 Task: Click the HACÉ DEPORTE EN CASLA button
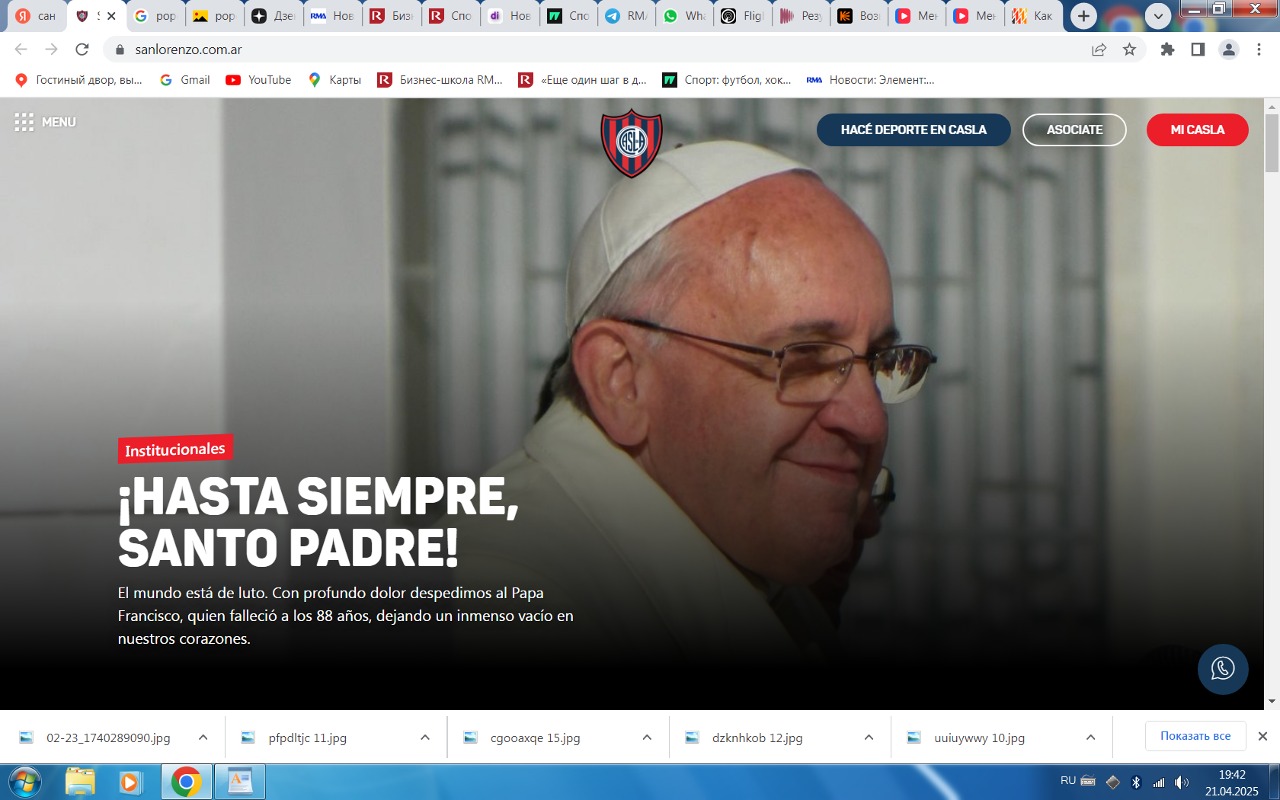click(913, 130)
